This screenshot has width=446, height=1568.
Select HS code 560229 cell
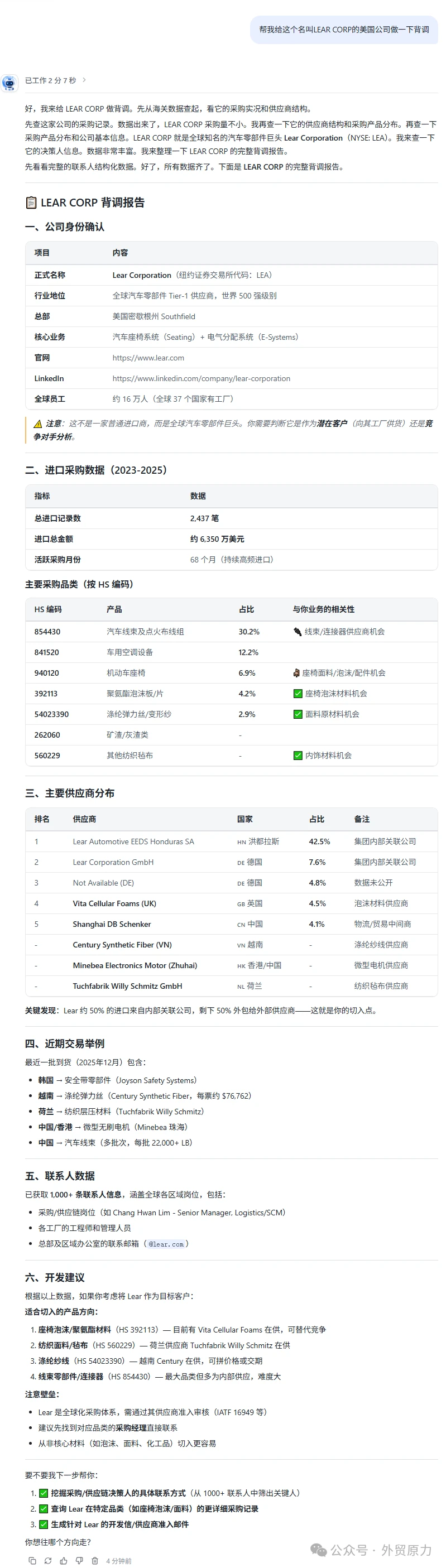point(47,756)
